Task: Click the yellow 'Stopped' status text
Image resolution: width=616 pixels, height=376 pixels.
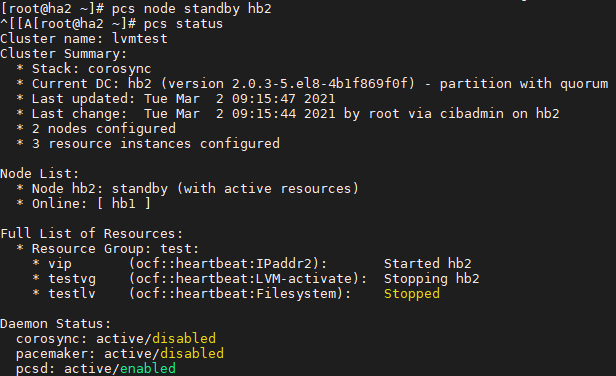Action: [412, 293]
